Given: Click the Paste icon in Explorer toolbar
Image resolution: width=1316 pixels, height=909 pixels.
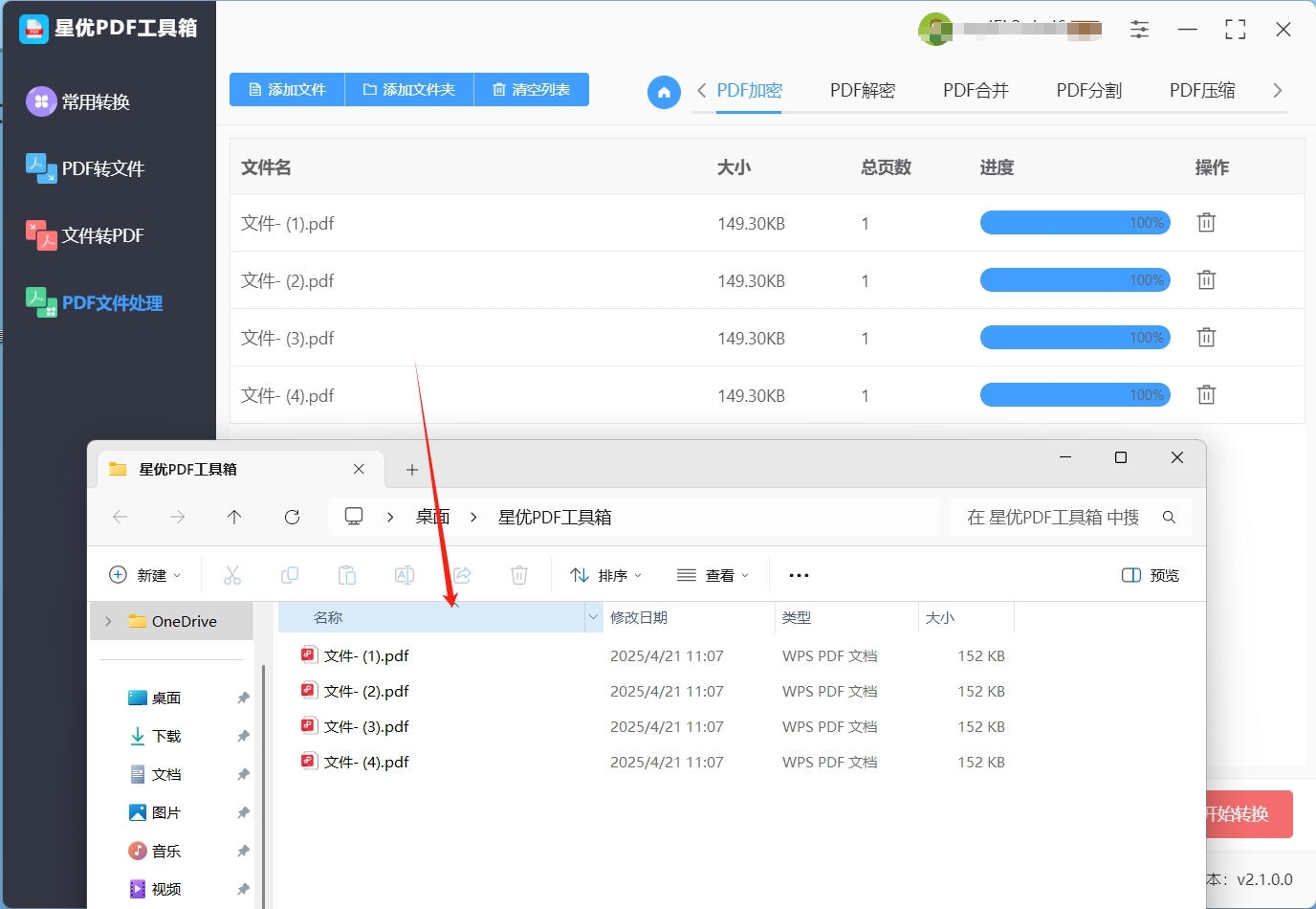Looking at the screenshot, I should click(347, 575).
